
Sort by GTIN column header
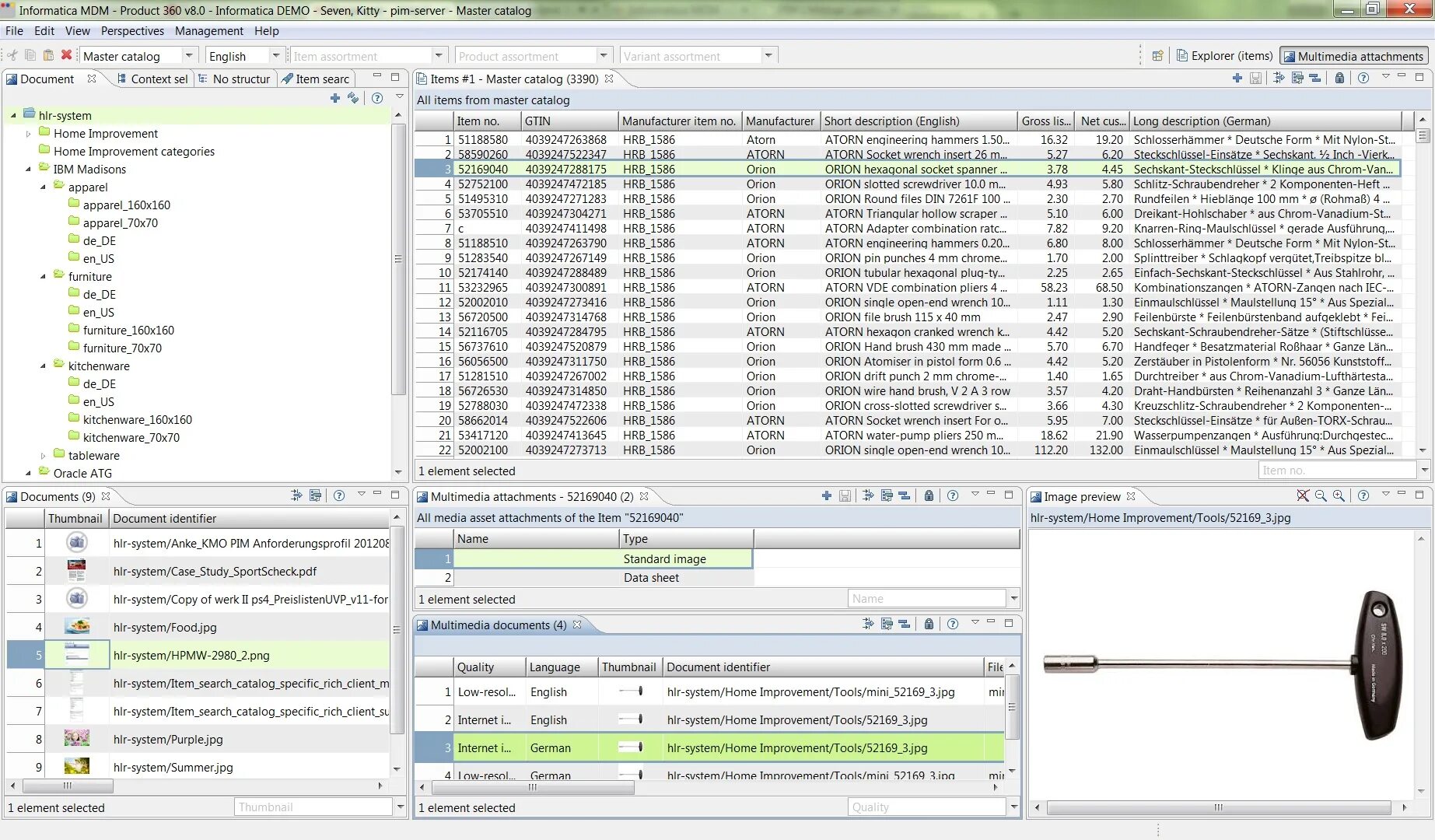coord(569,121)
